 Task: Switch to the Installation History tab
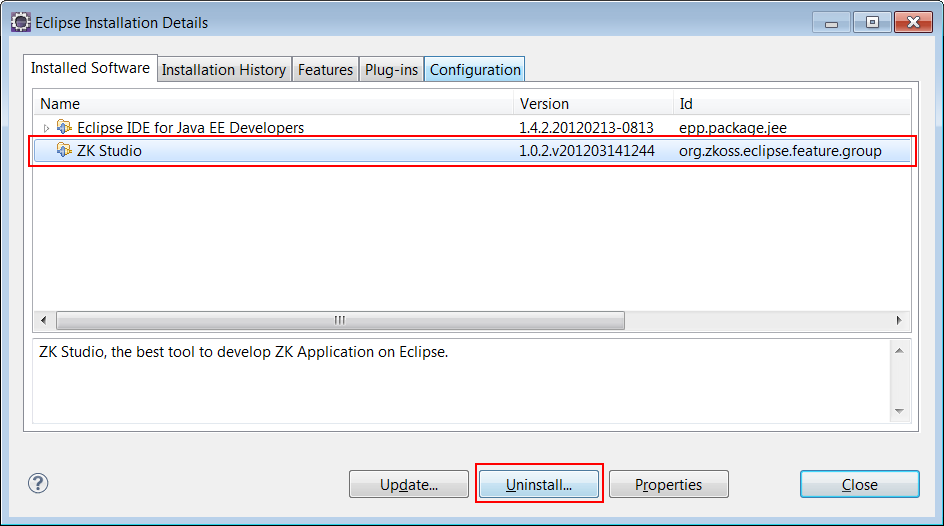(x=224, y=69)
